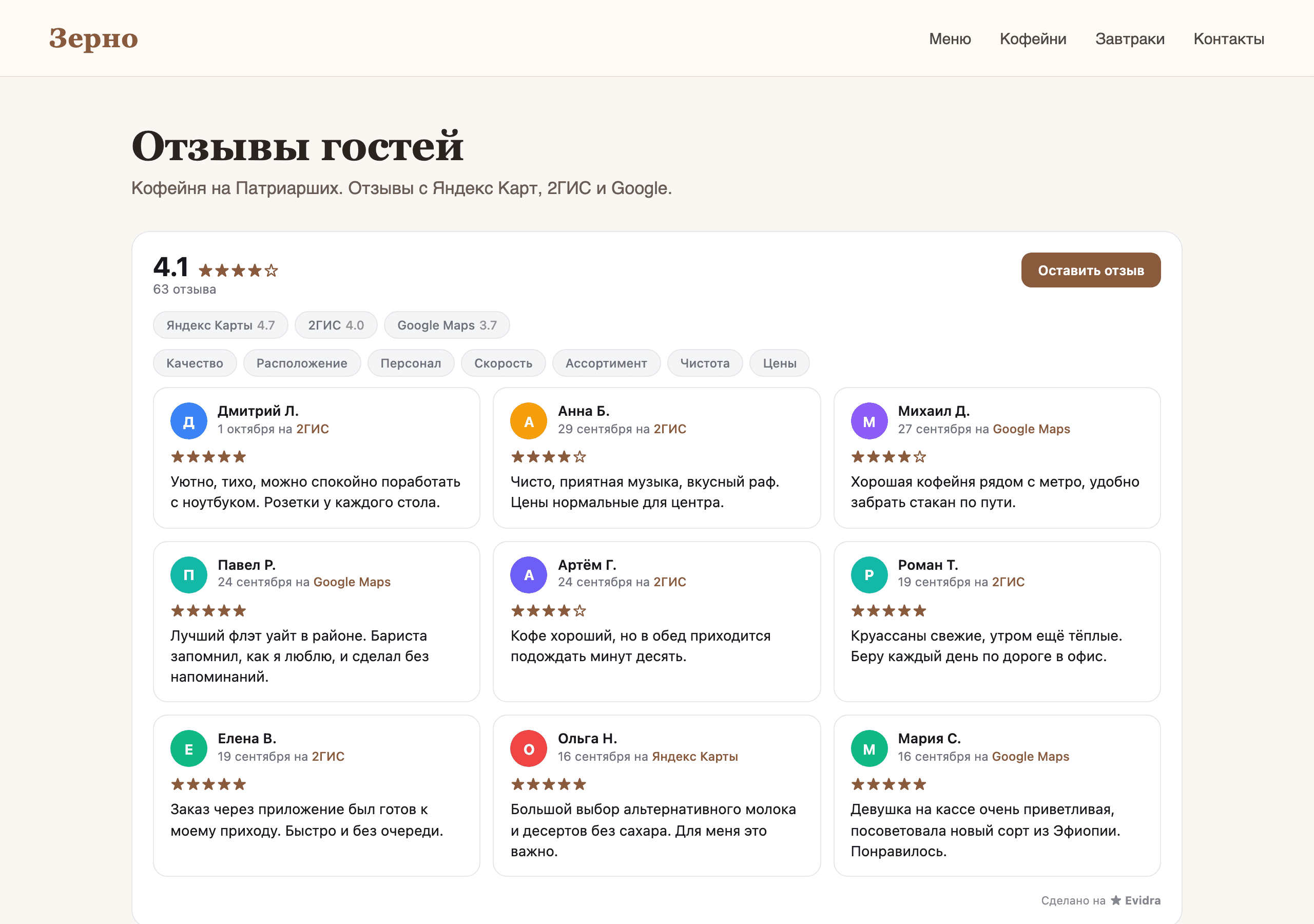
Task: Open Яндекс Карты link in Ольга Н. review
Action: [695, 756]
